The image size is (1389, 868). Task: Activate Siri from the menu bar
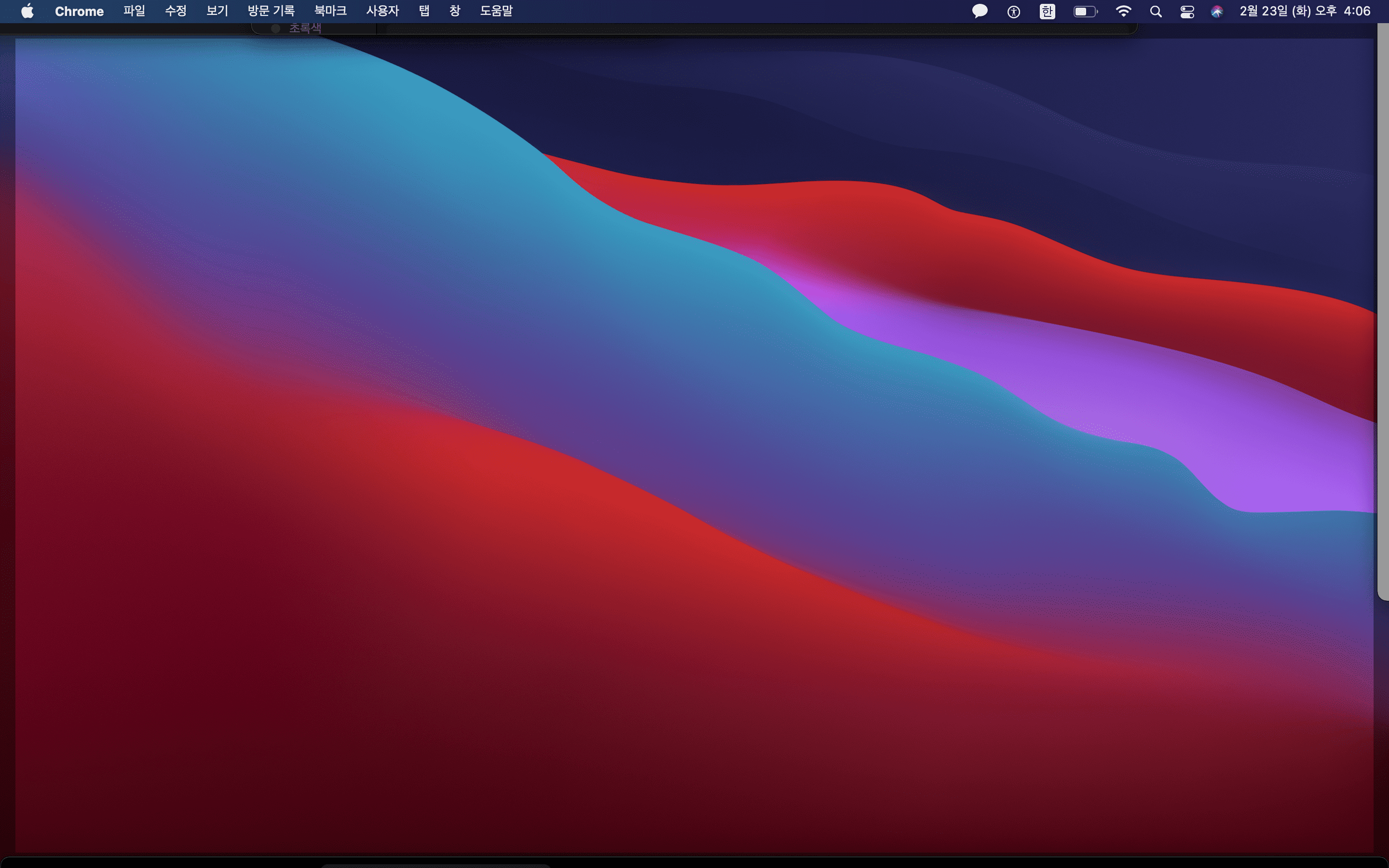[x=1216, y=12]
